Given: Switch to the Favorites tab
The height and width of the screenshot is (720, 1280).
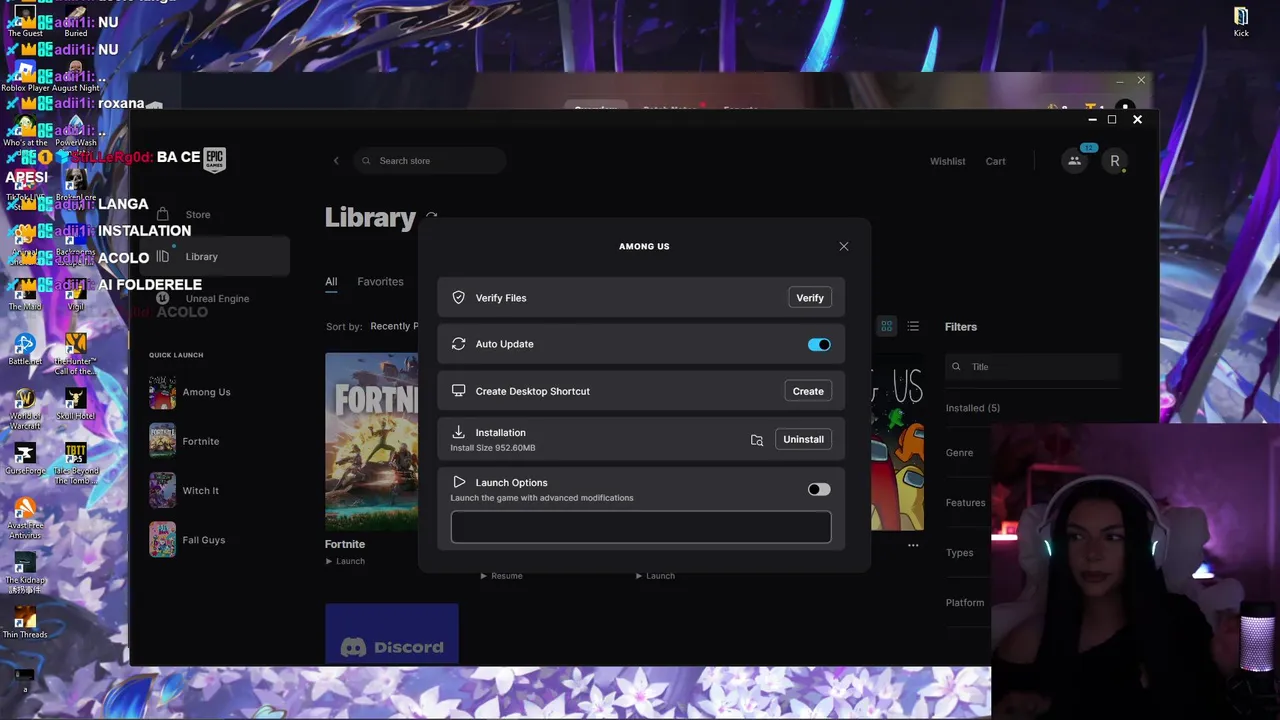Looking at the screenshot, I should pos(380,282).
